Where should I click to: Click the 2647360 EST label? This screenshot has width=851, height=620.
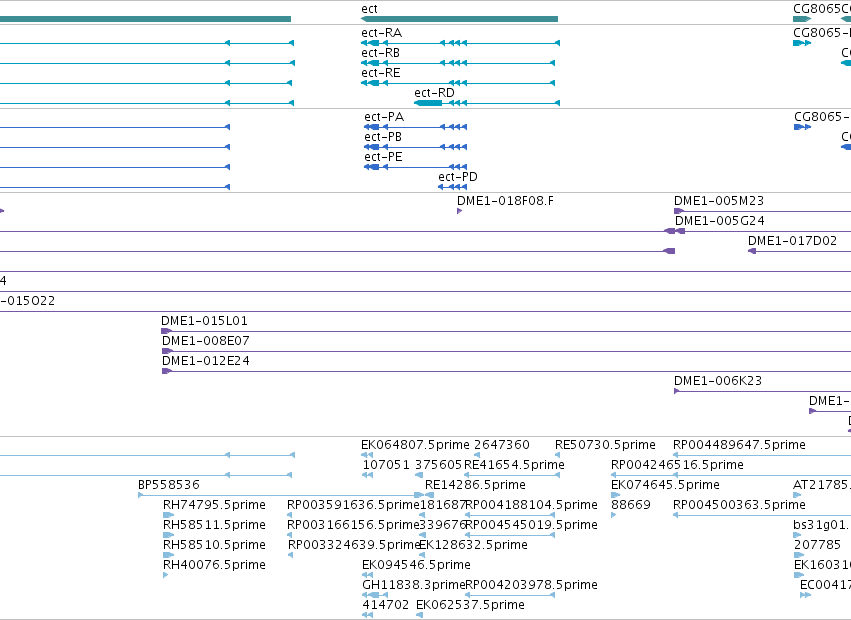501,445
